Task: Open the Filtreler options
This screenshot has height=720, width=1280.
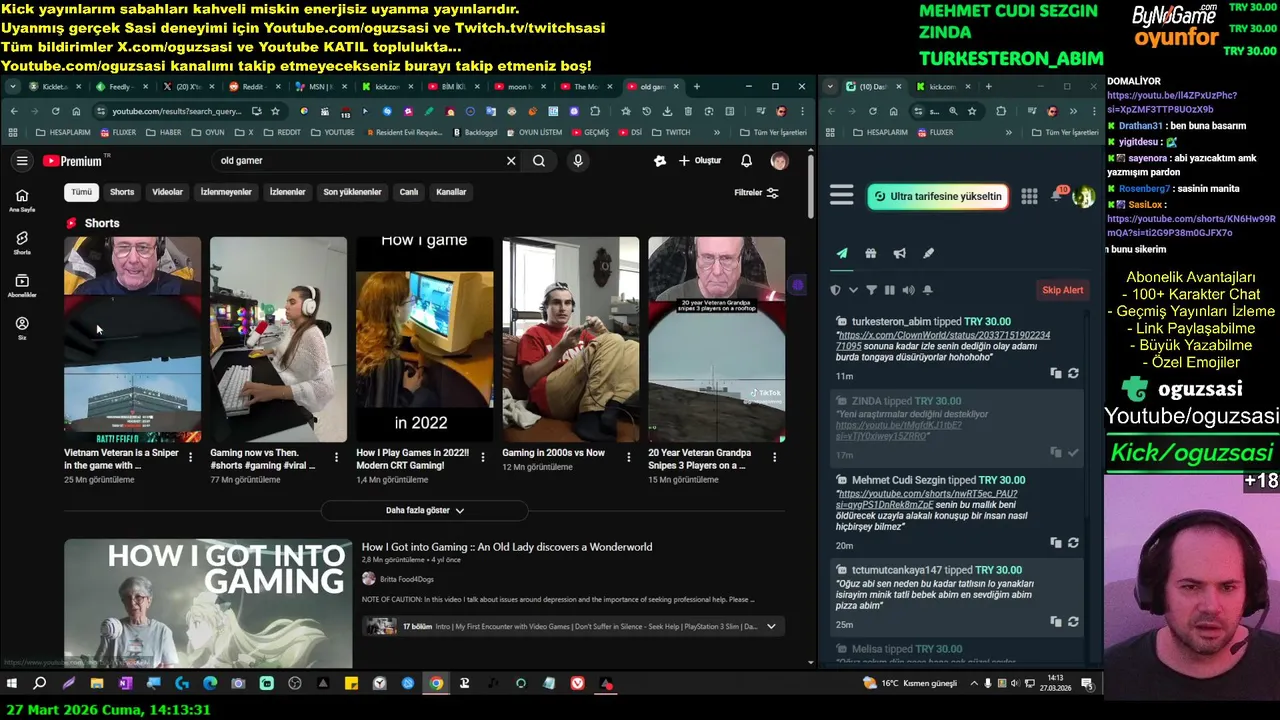Action: [756, 193]
